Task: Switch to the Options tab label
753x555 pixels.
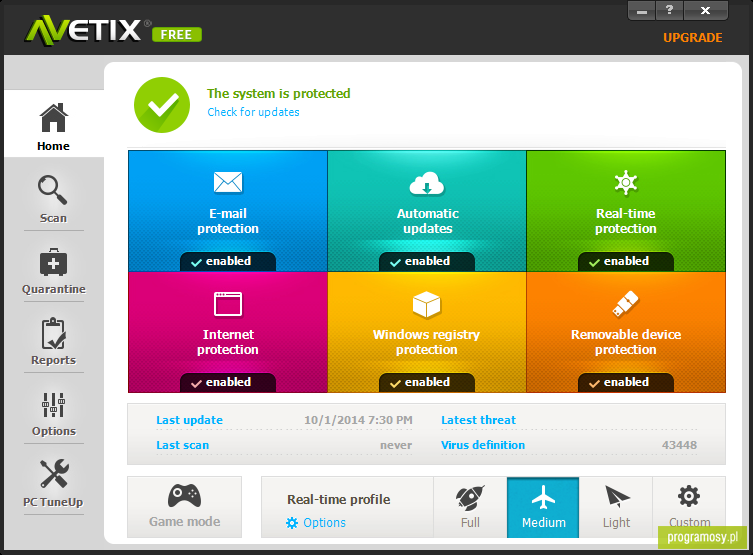Action: click(54, 431)
